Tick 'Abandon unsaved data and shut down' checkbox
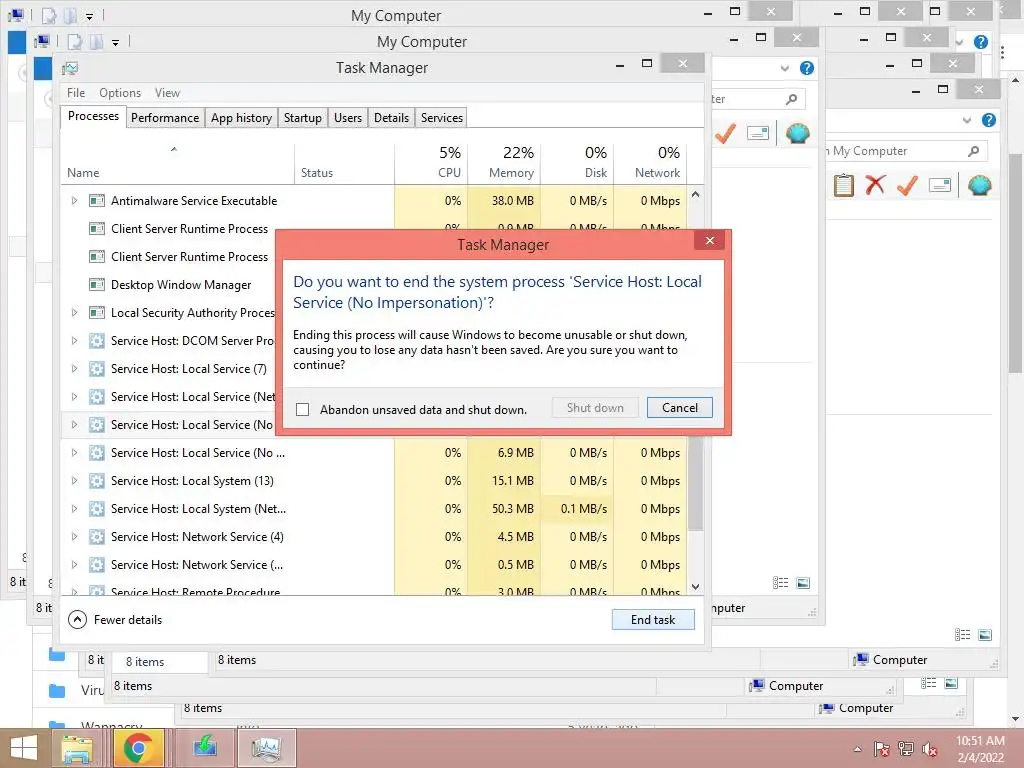The height and width of the screenshot is (768, 1024). pos(302,409)
